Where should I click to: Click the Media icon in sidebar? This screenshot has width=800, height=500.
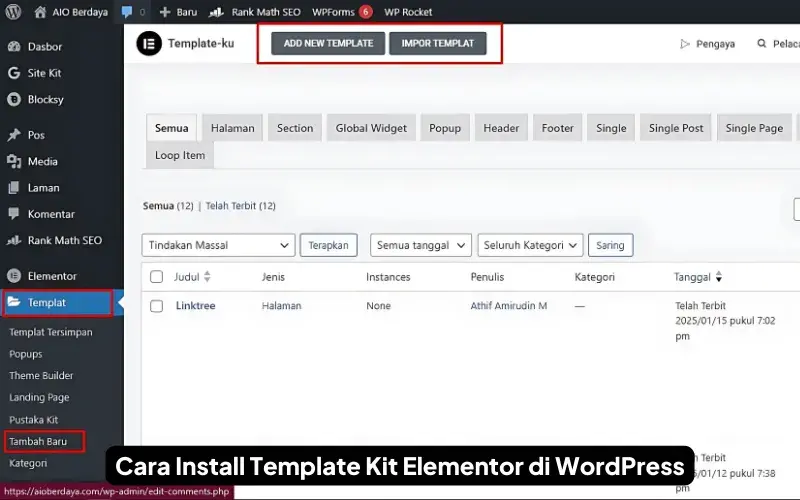[x=14, y=161]
